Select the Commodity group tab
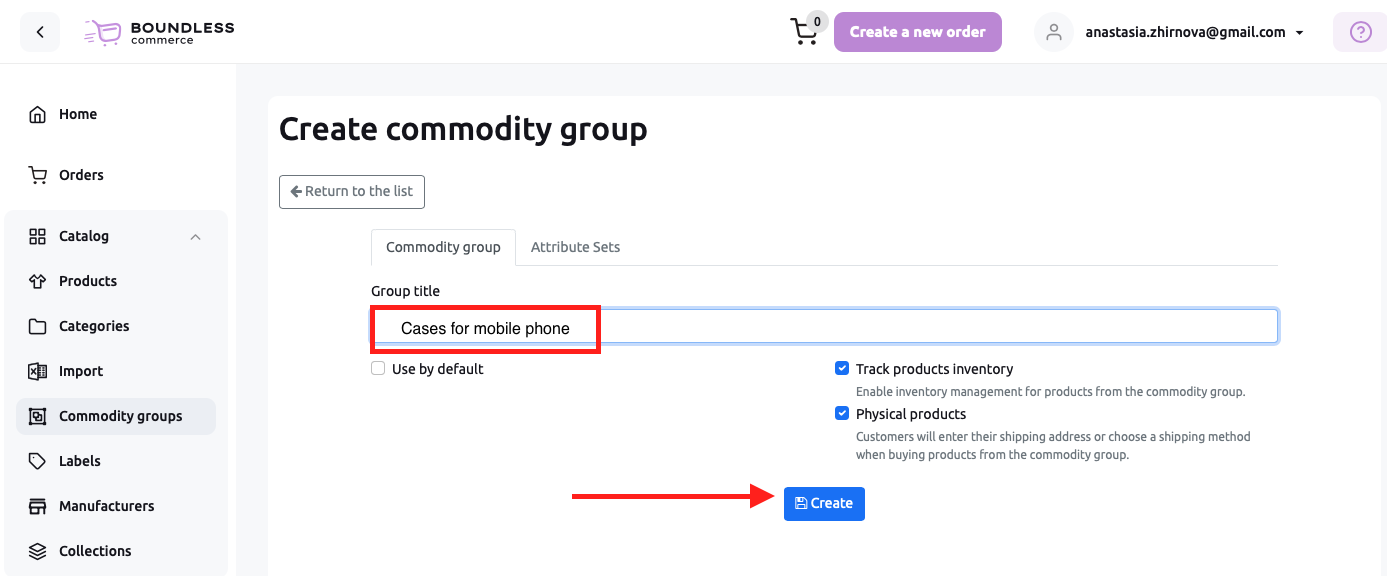 443,247
